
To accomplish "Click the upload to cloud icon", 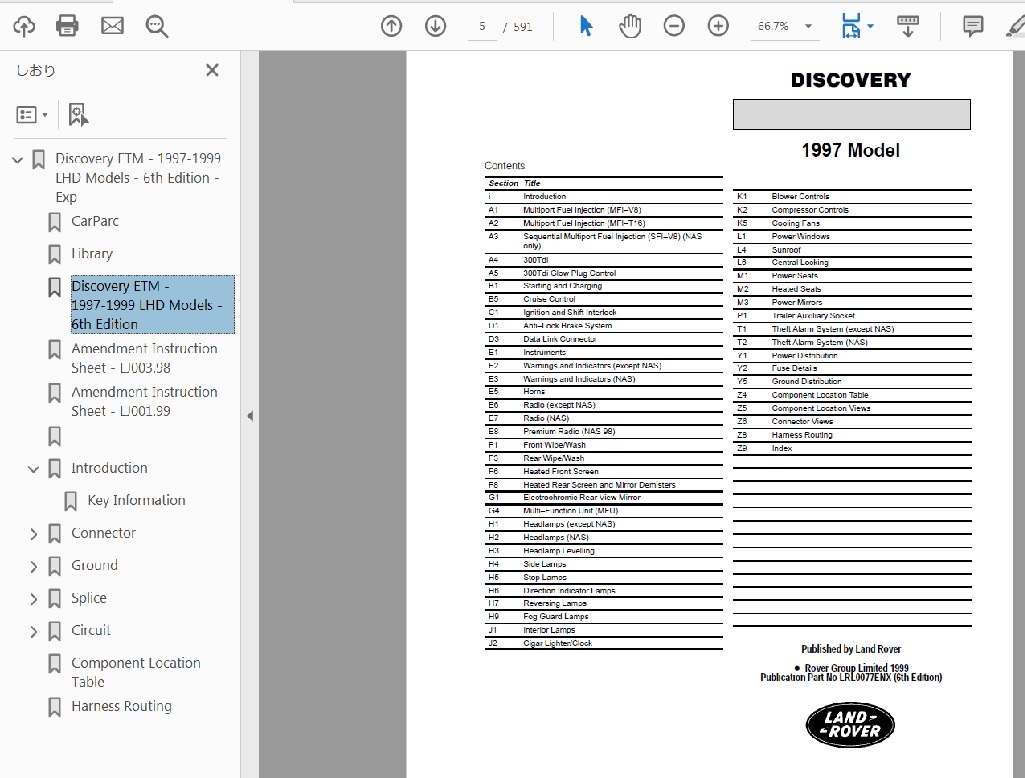I will [x=24, y=26].
